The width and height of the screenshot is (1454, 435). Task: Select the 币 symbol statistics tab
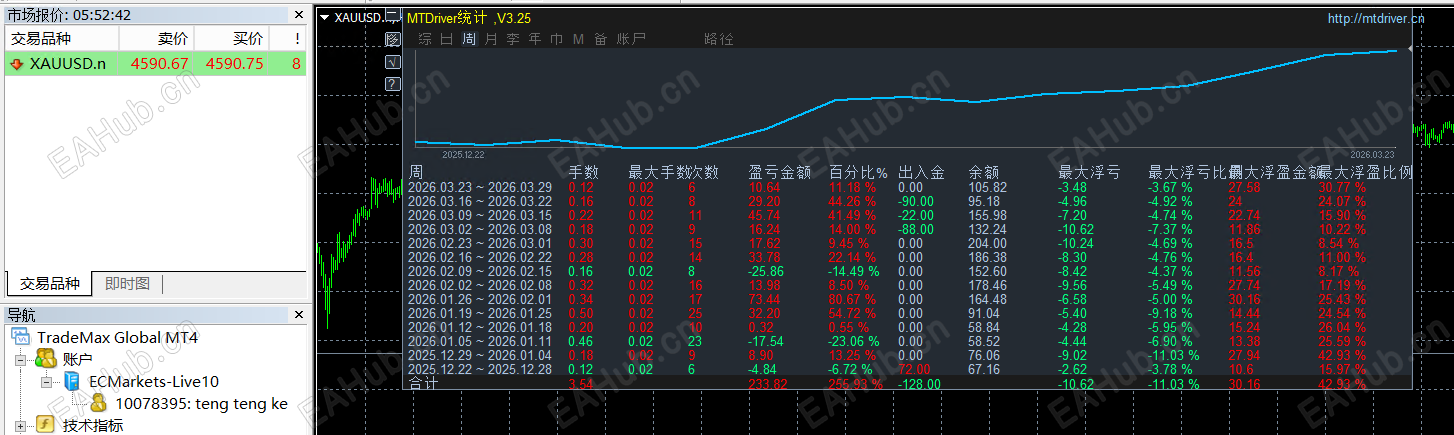(x=557, y=39)
